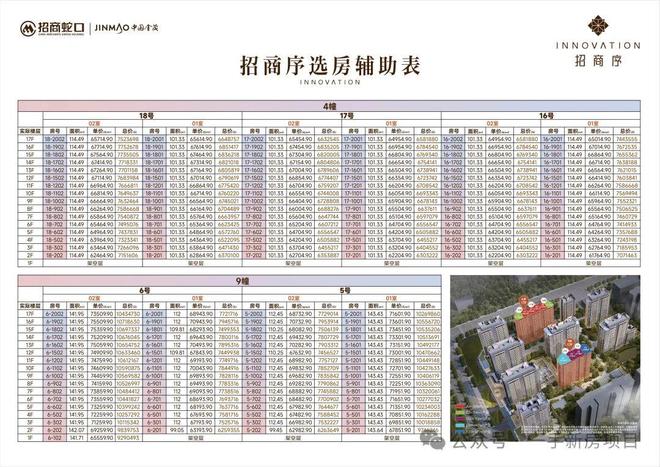Select room cell 18-2002

(55, 139)
